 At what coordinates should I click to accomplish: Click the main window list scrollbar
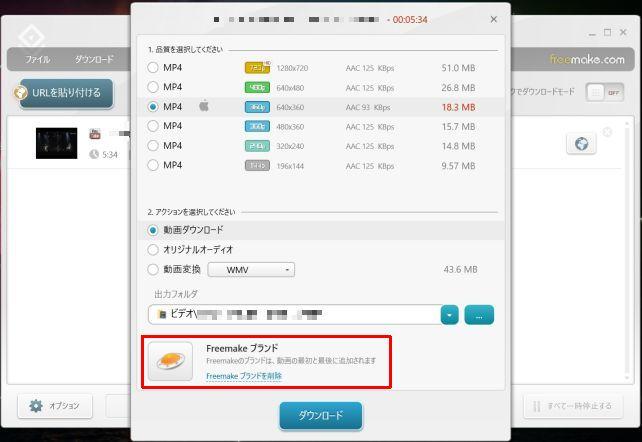627,250
